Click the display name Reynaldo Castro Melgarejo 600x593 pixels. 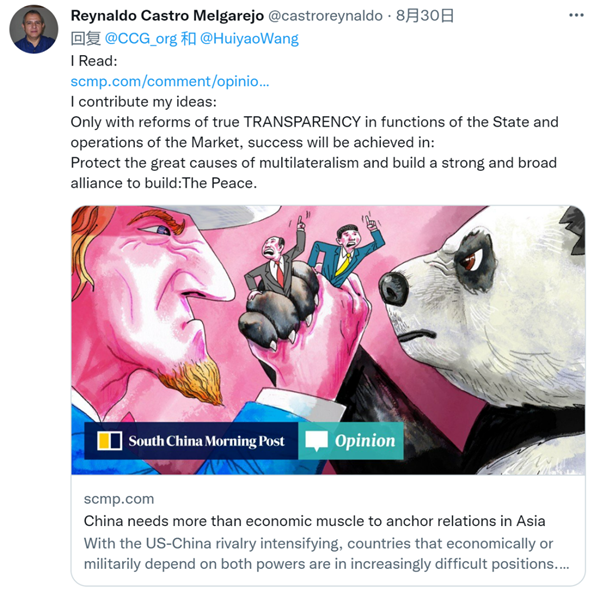coord(167,16)
